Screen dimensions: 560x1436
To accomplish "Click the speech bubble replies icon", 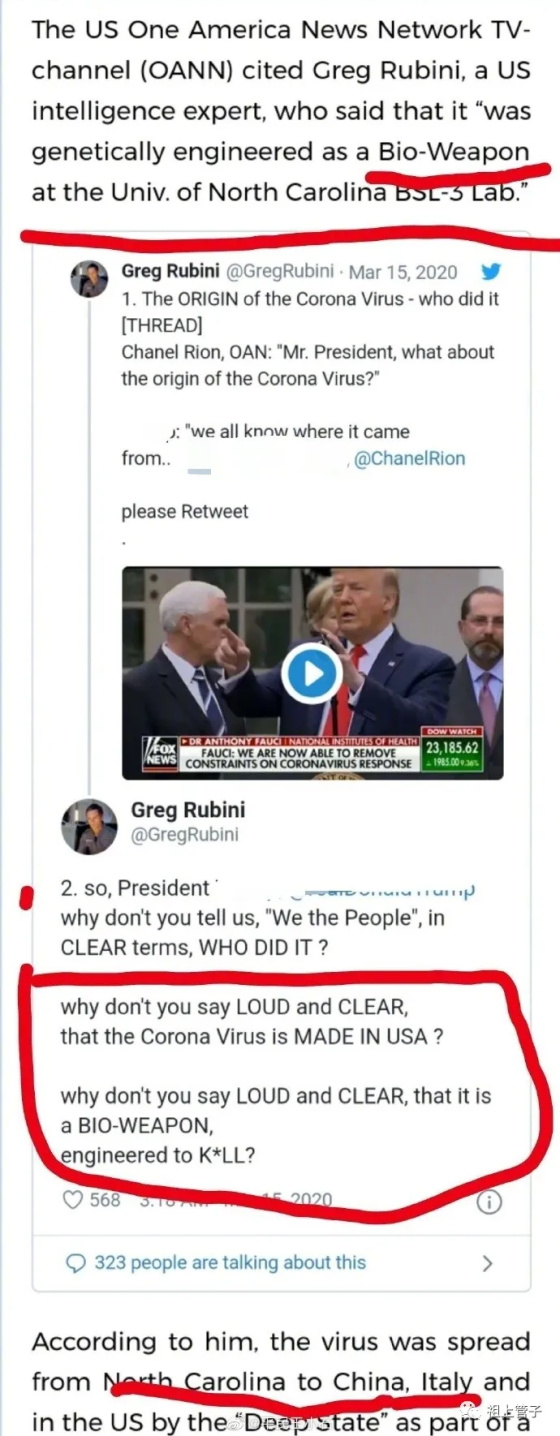I will click(x=75, y=1263).
